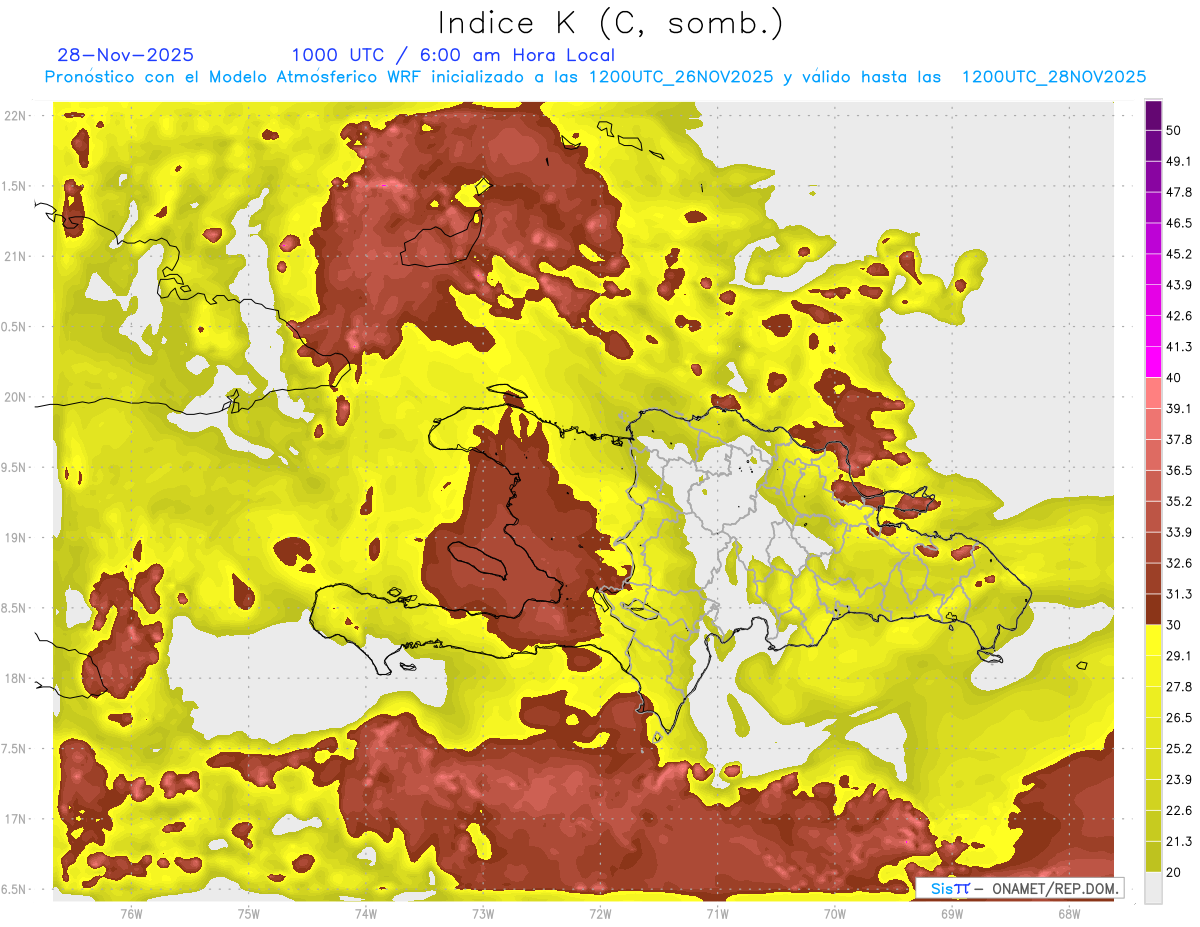Click the colorbar value "50"
1200x927 pixels.
click(x=1174, y=130)
